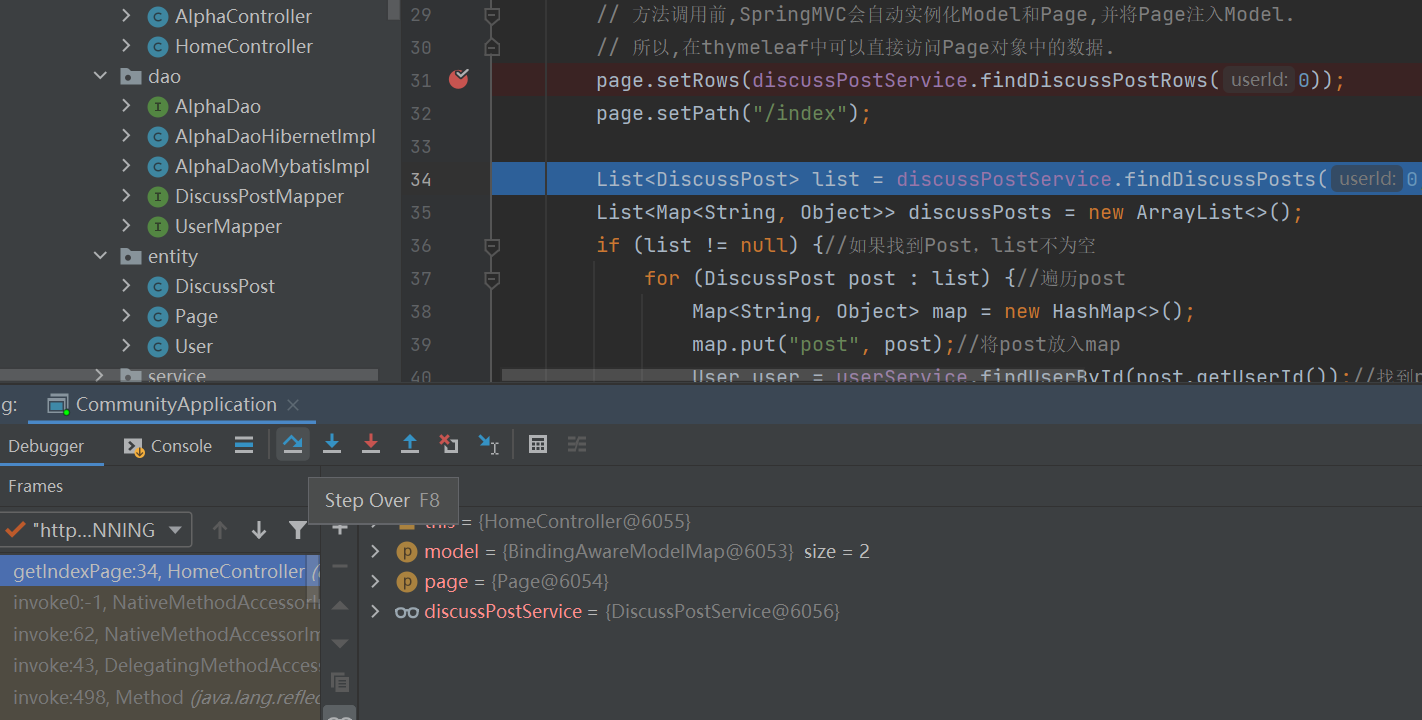This screenshot has width=1422, height=720.
Task: Click the AlphaController class icon
Action: pos(158,16)
